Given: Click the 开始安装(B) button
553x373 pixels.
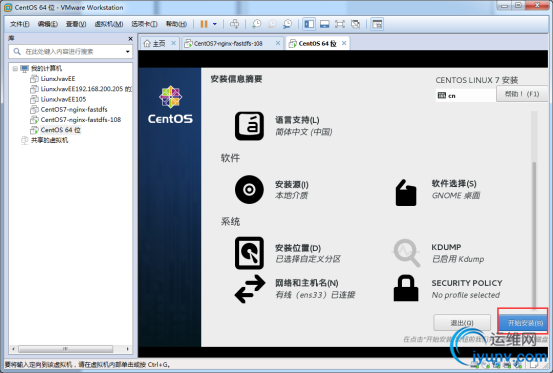Looking at the screenshot, I should click(523, 323).
